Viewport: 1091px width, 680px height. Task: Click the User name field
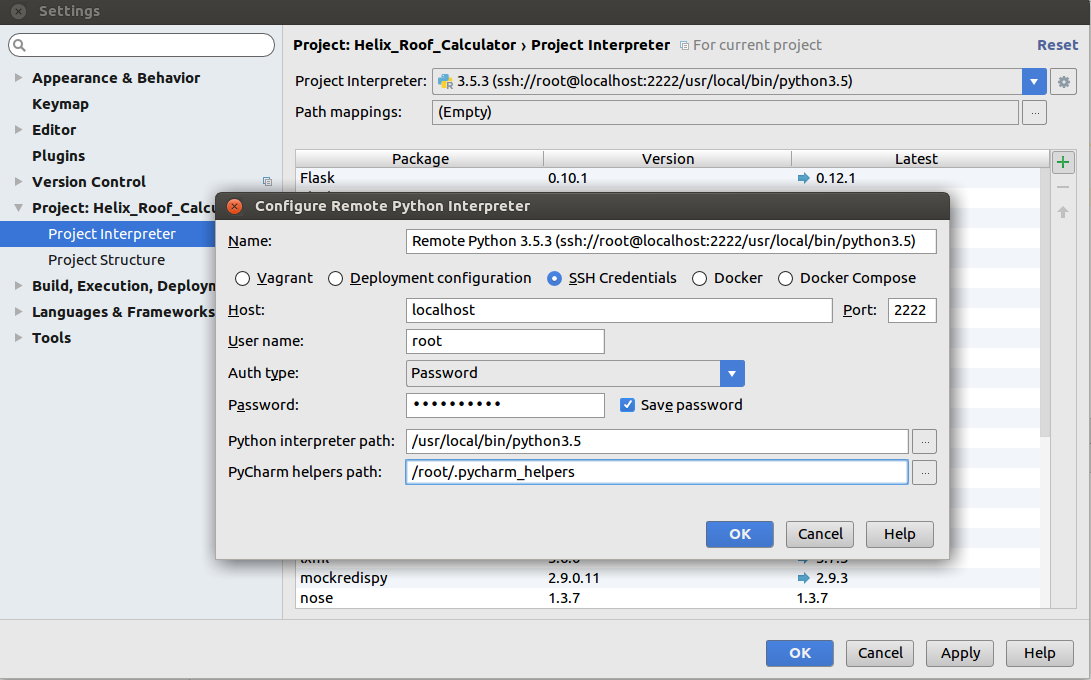(504, 342)
